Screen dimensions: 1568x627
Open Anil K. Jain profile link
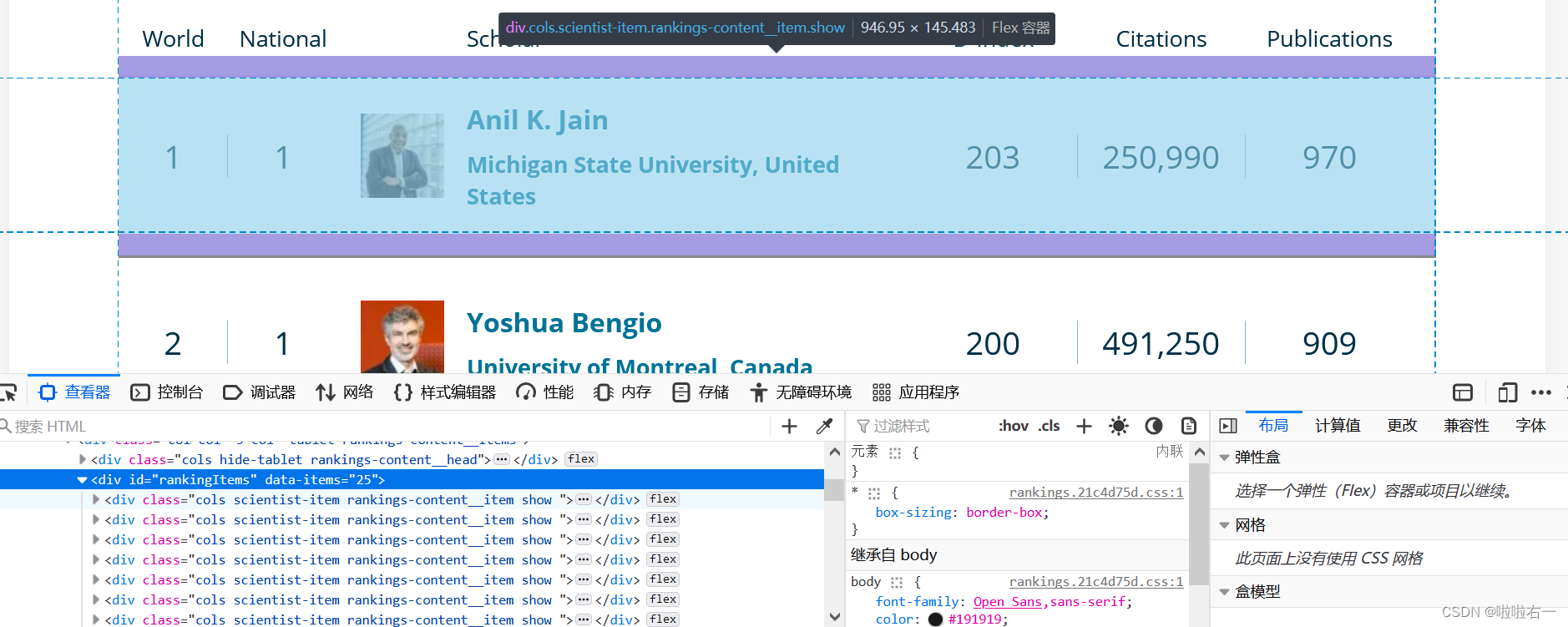pos(537,120)
